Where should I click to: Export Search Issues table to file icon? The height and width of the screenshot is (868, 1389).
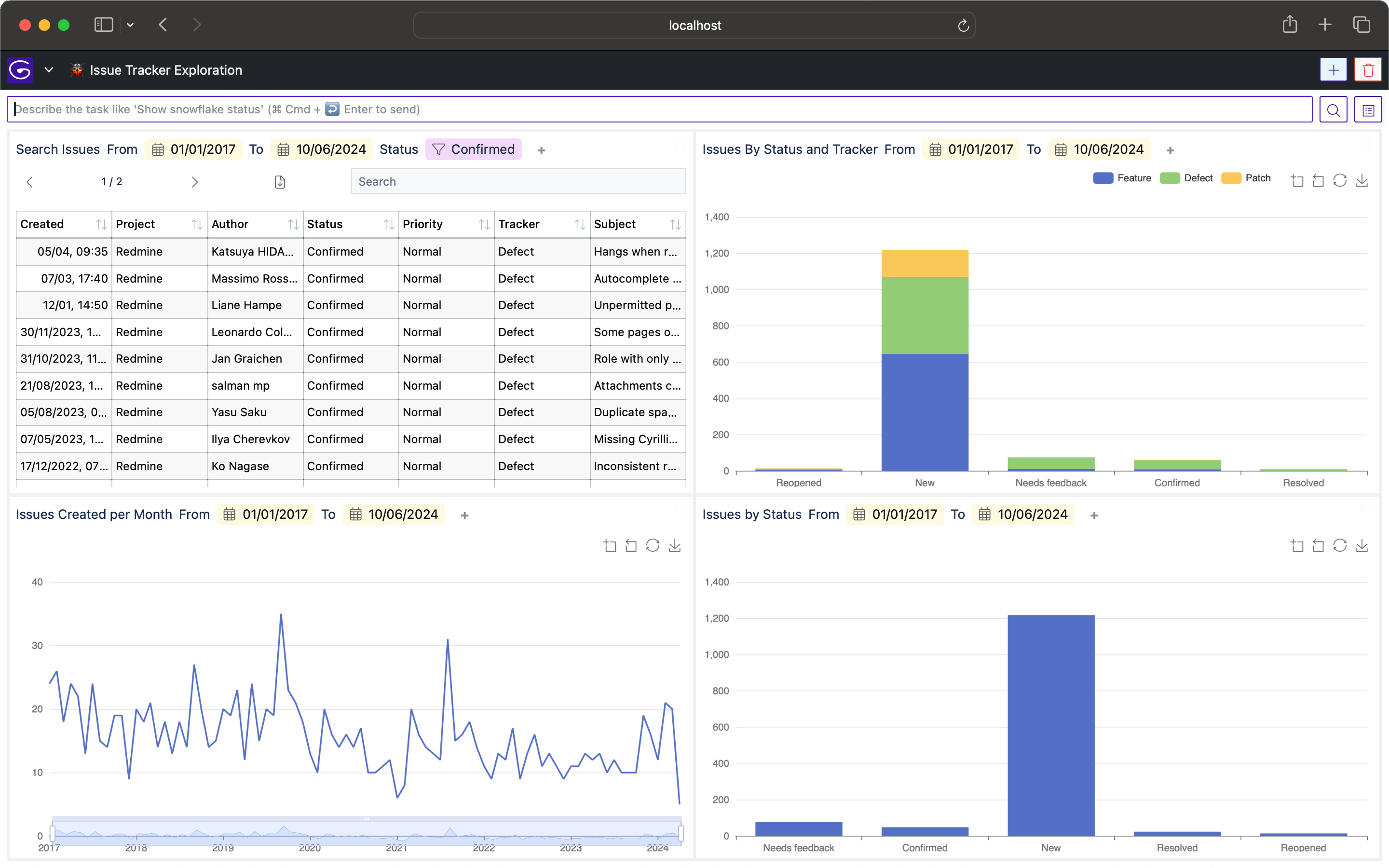point(280,182)
